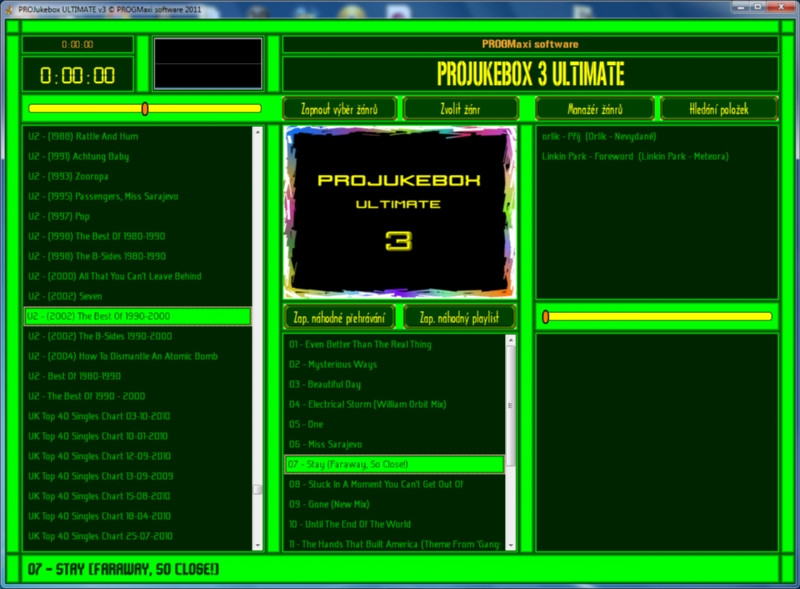Close the PROJukebox window
The height and width of the screenshot is (589, 800).
pos(782,7)
